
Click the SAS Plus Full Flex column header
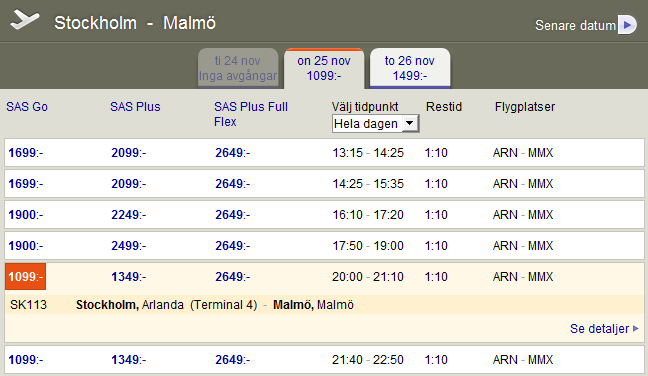(251, 114)
